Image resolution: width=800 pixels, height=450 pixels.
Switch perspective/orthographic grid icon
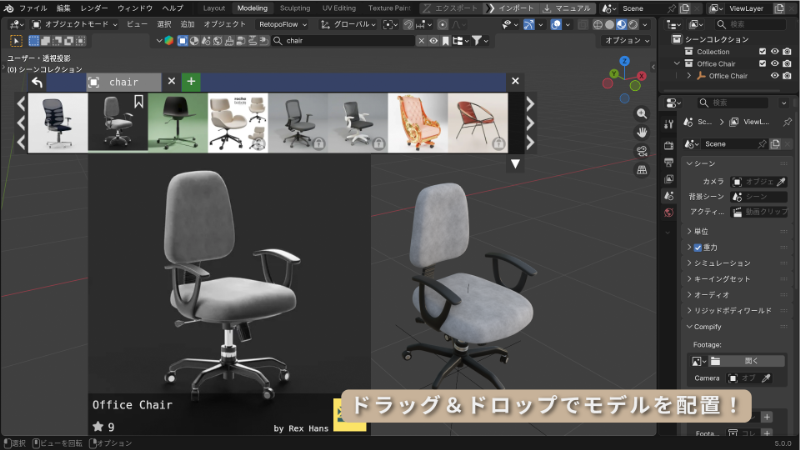[642, 170]
